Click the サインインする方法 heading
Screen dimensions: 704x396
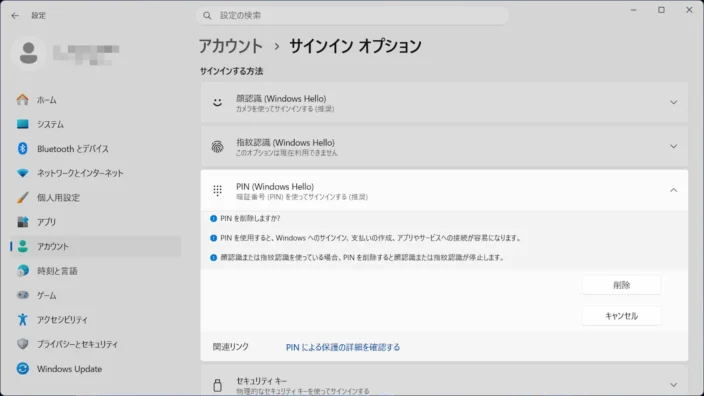point(232,71)
